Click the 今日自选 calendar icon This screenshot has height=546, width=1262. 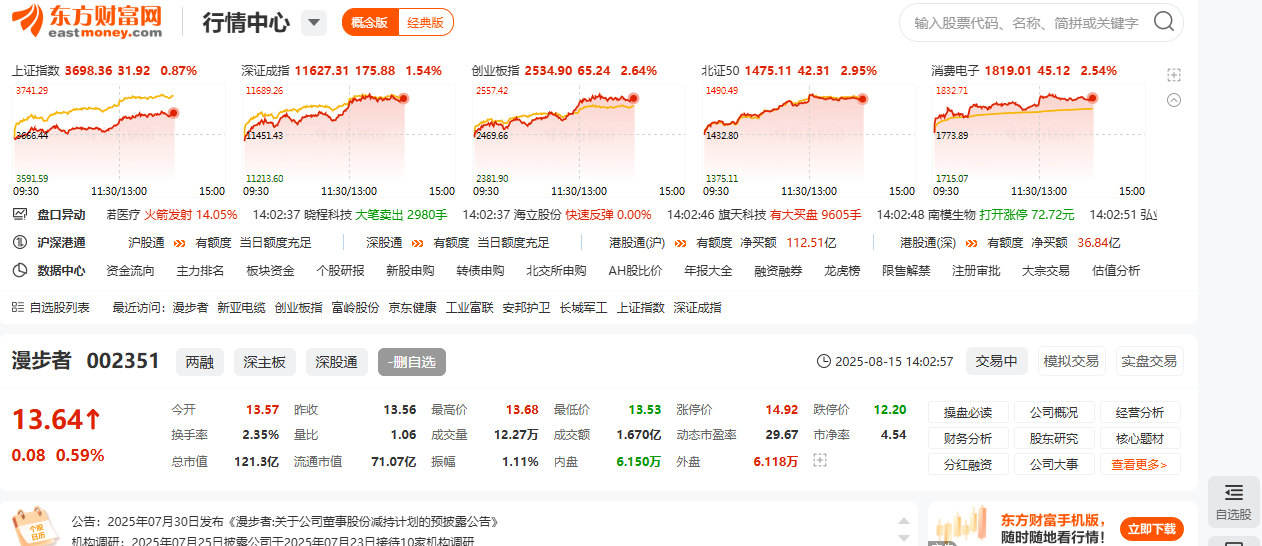[36, 527]
